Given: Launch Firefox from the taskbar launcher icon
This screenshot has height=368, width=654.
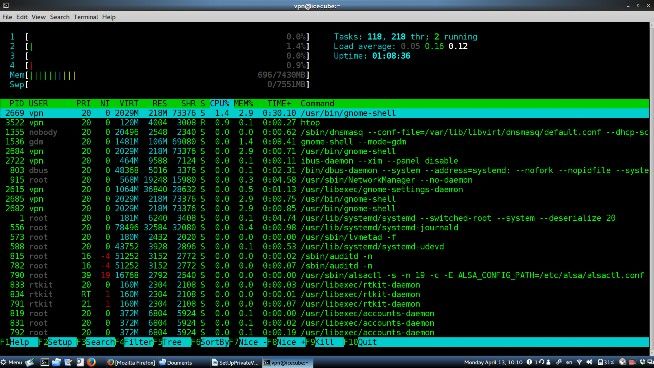Looking at the screenshot, I should pyautogui.click(x=91, y=362).
